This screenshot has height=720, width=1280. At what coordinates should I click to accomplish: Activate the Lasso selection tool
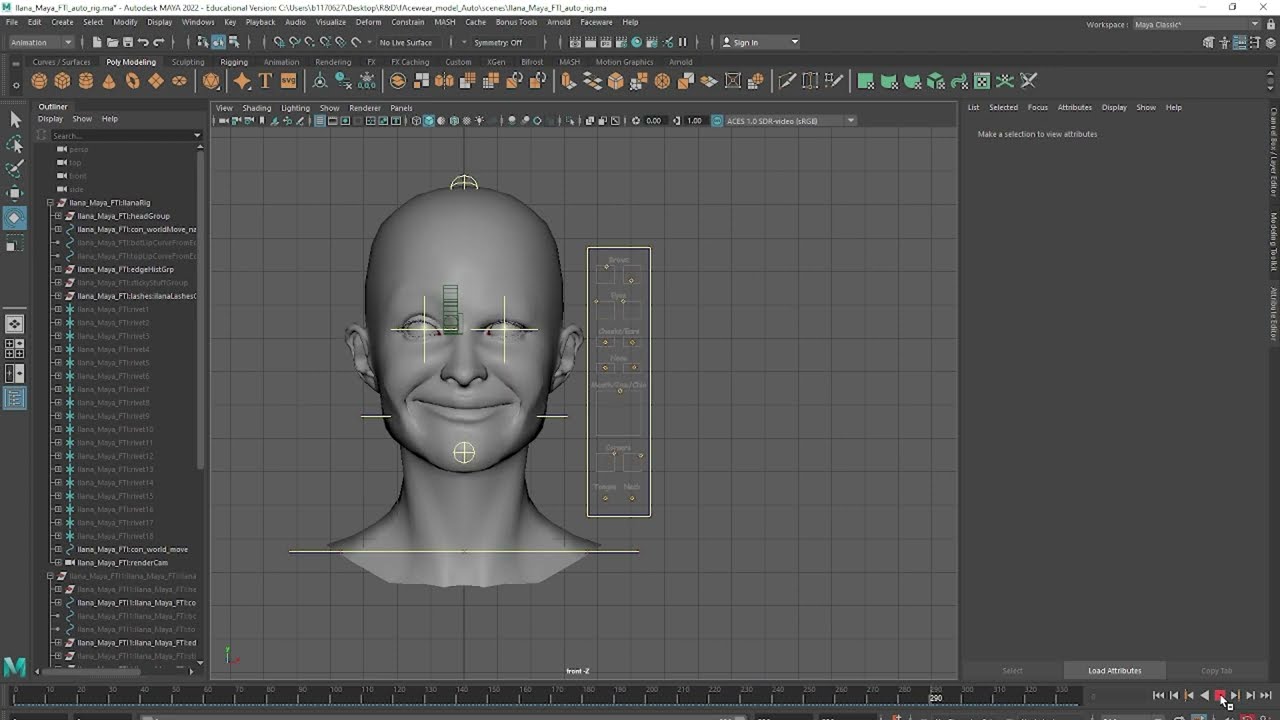tap(15, 144)
